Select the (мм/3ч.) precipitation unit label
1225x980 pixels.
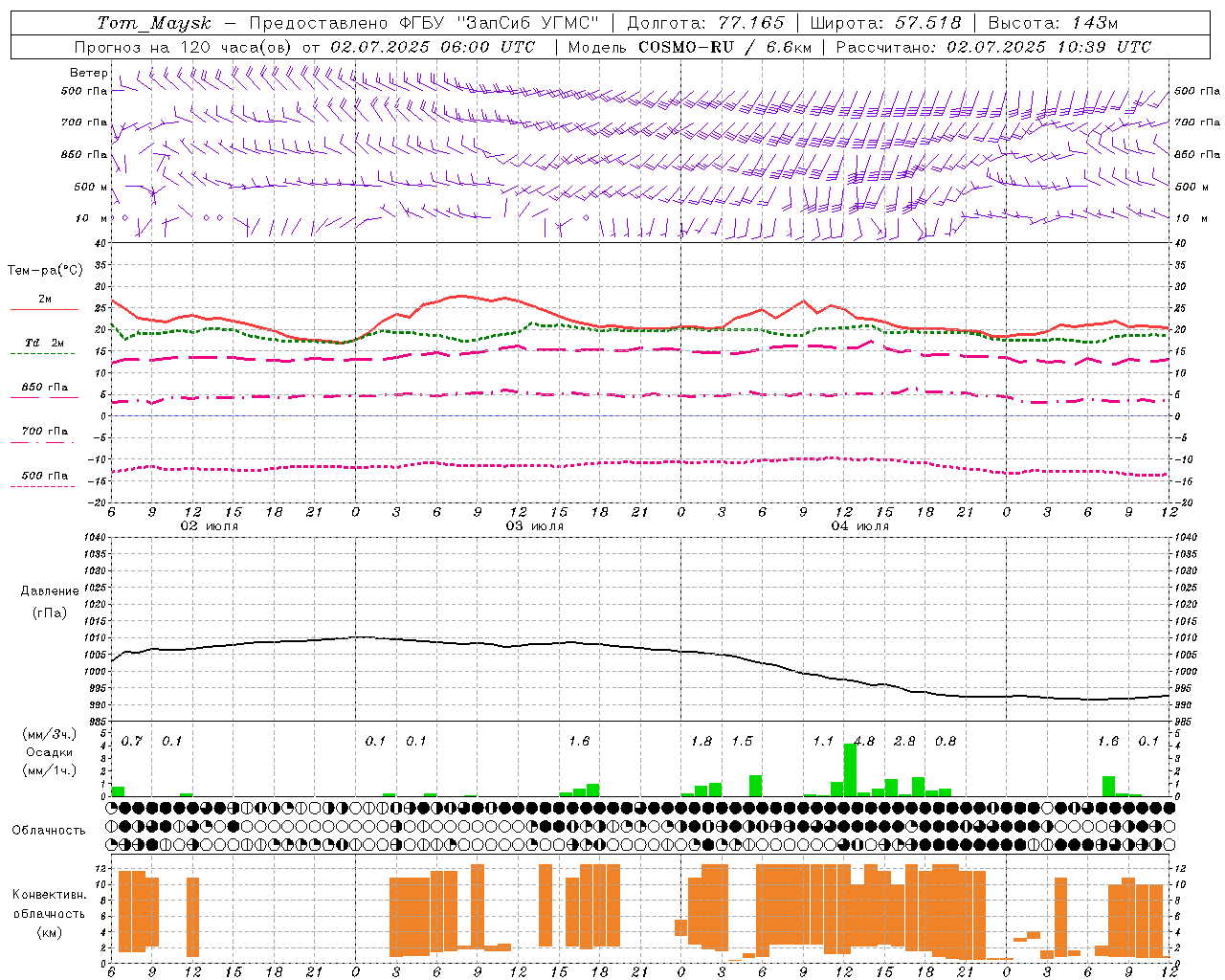(50, 734)
